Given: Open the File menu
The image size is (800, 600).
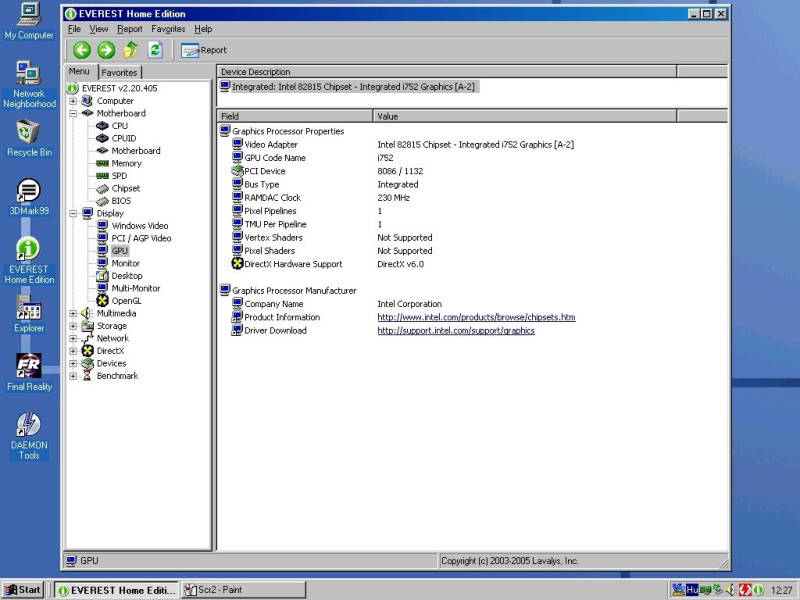Looking at the screenshot, I should coord(74,29).
